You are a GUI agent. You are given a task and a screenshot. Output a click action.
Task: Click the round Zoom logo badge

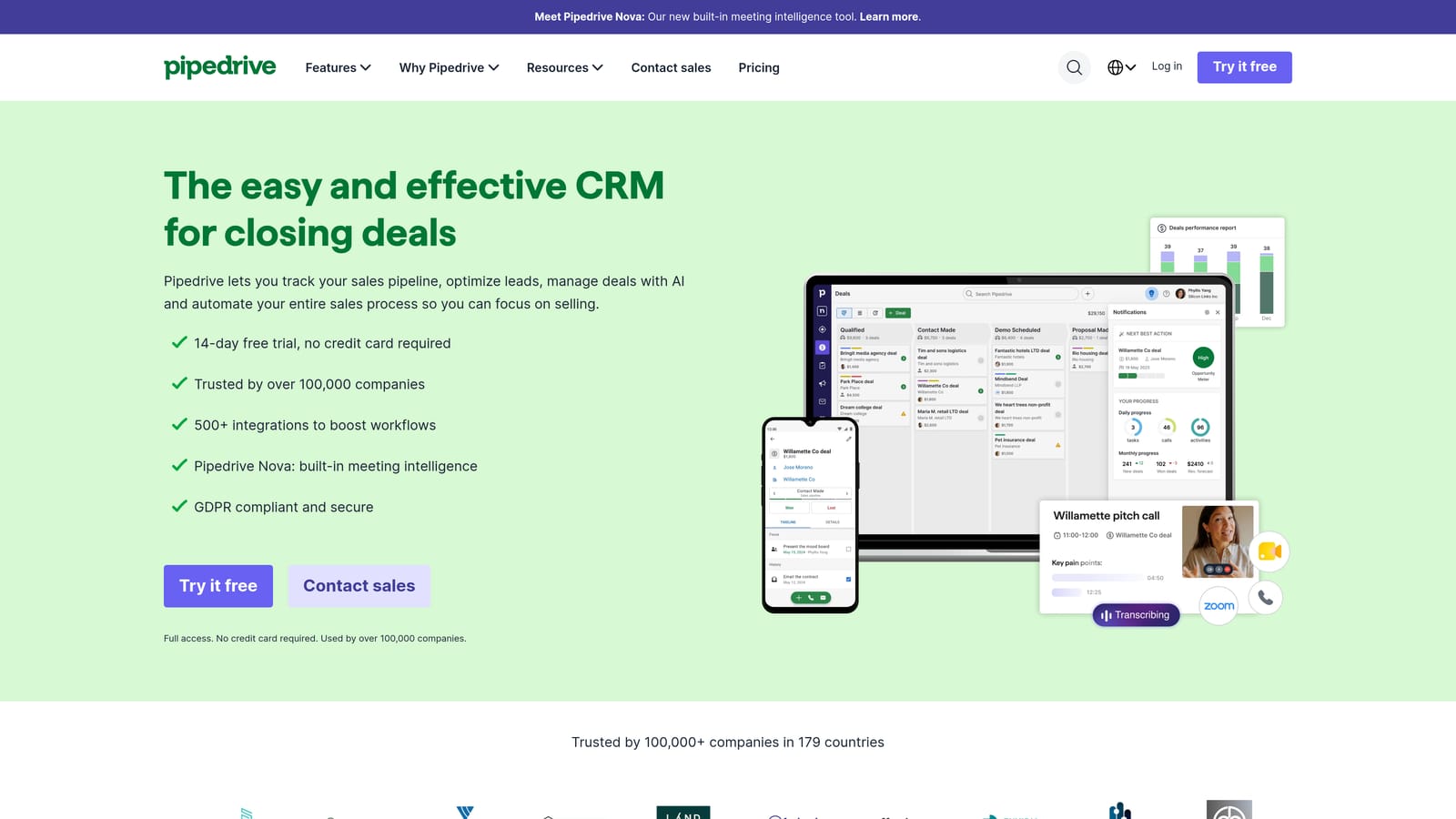1218,606
